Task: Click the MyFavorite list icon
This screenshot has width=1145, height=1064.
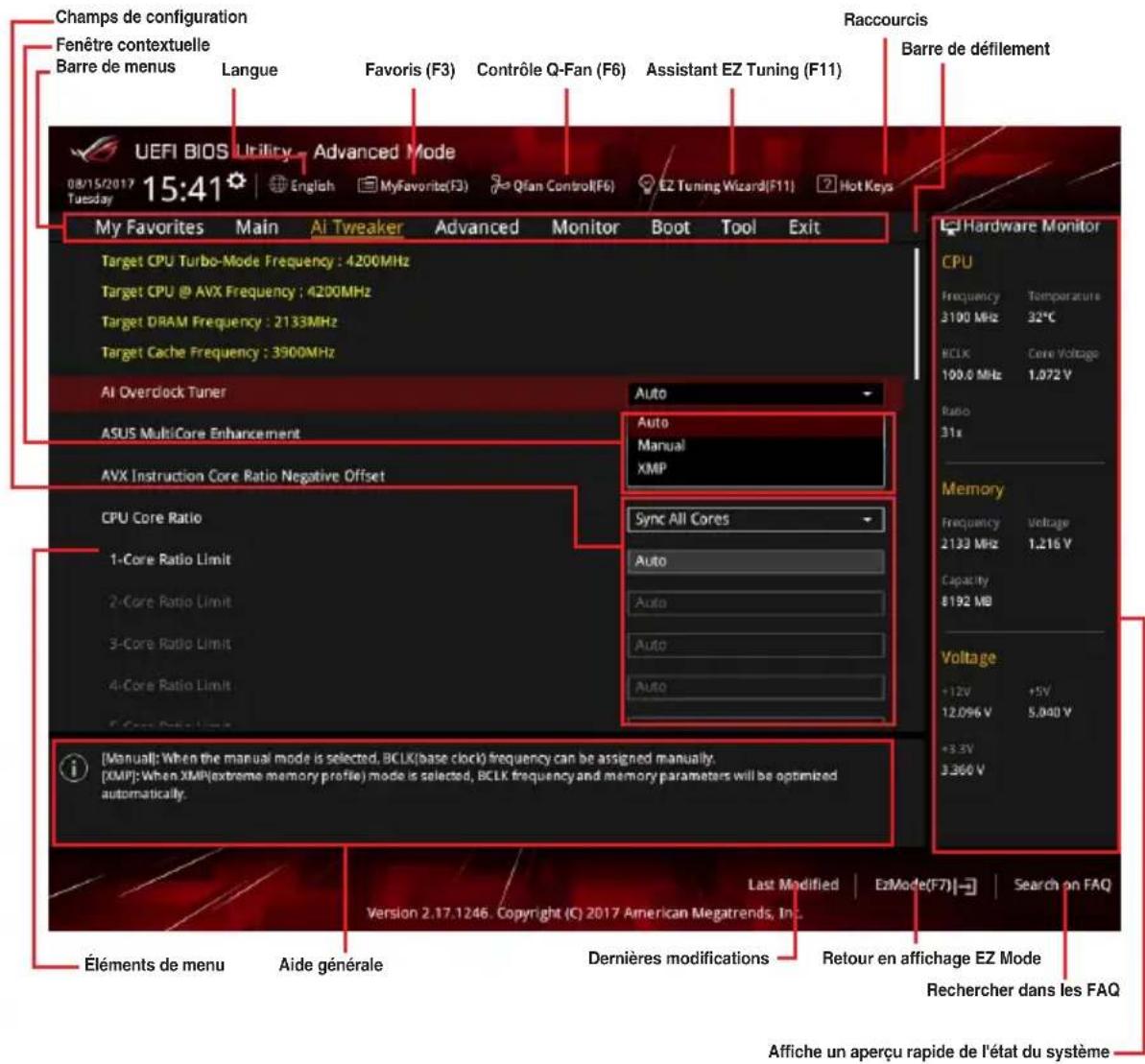Action: [x=367, y=184]
